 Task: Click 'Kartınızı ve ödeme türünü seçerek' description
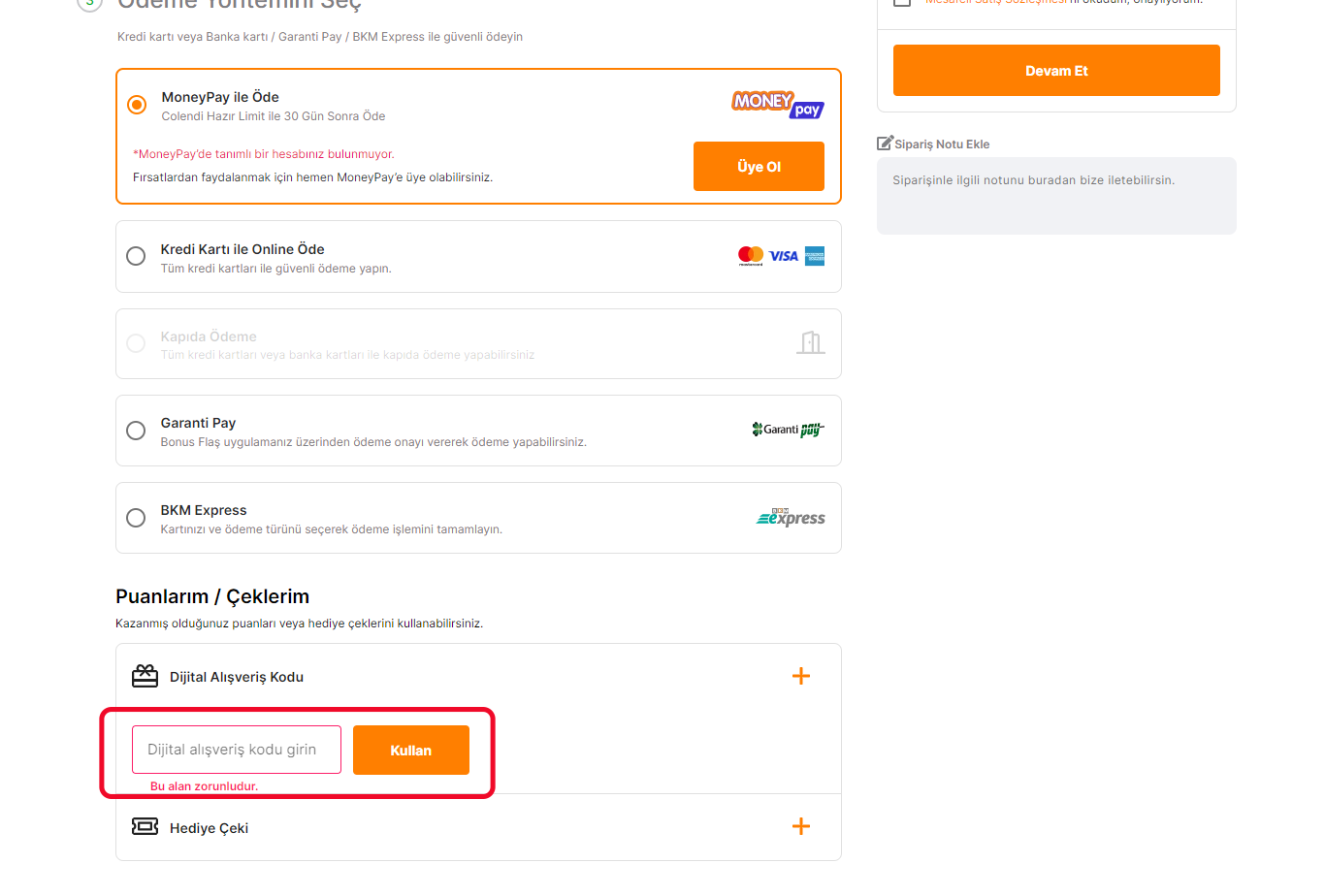click(332, 529)
